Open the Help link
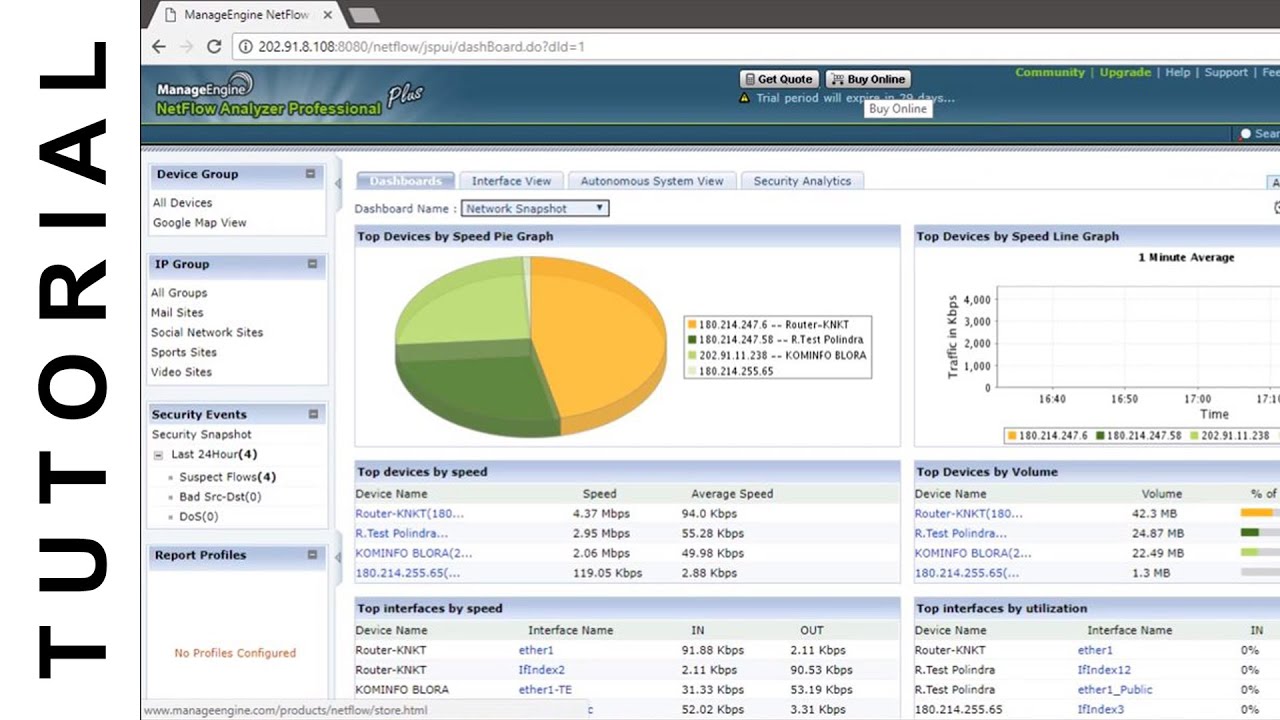Viewport: 1280px width, 720px height. point(1178,72)
